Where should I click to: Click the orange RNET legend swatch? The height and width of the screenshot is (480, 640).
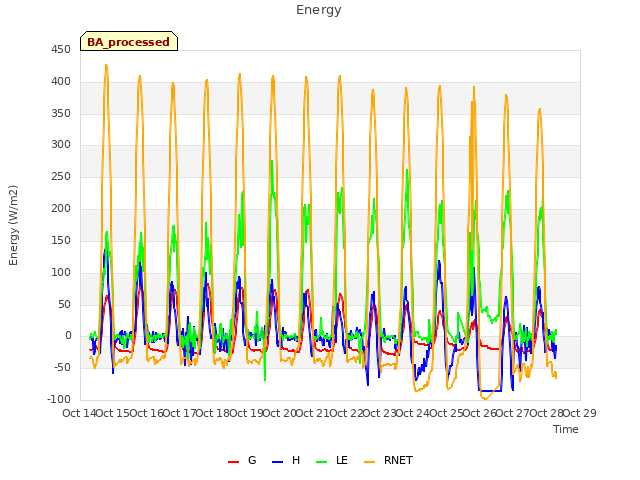369,462
